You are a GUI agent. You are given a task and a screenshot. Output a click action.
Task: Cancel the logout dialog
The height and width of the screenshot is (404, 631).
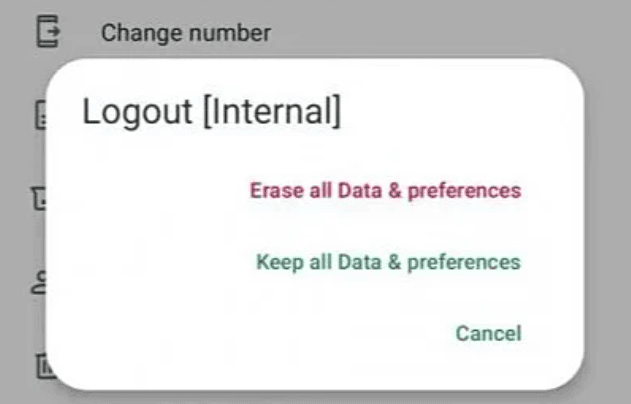(x=488, y=333)
